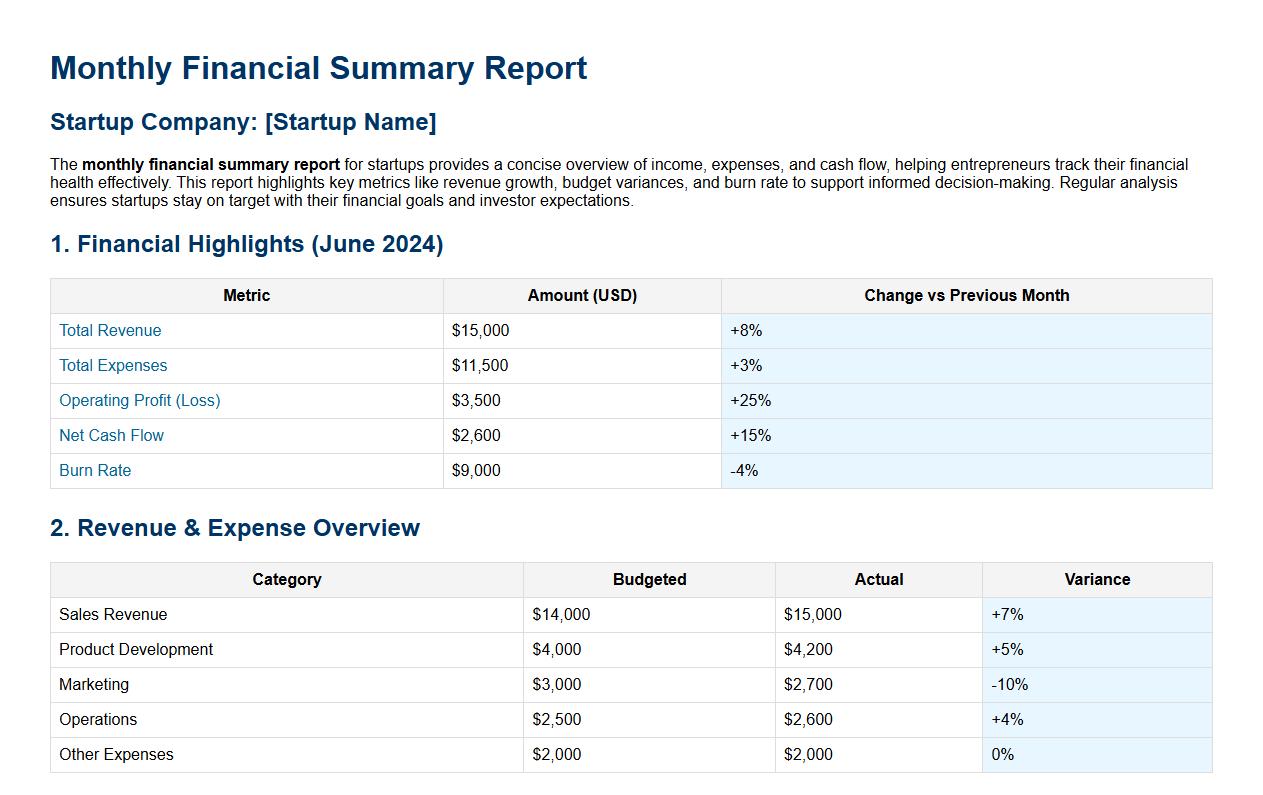The width and height of the screenshot is (1263, 795).
Task: Select the Product Development budgeted amount $4,000
Action: click(x=557, y=649)
